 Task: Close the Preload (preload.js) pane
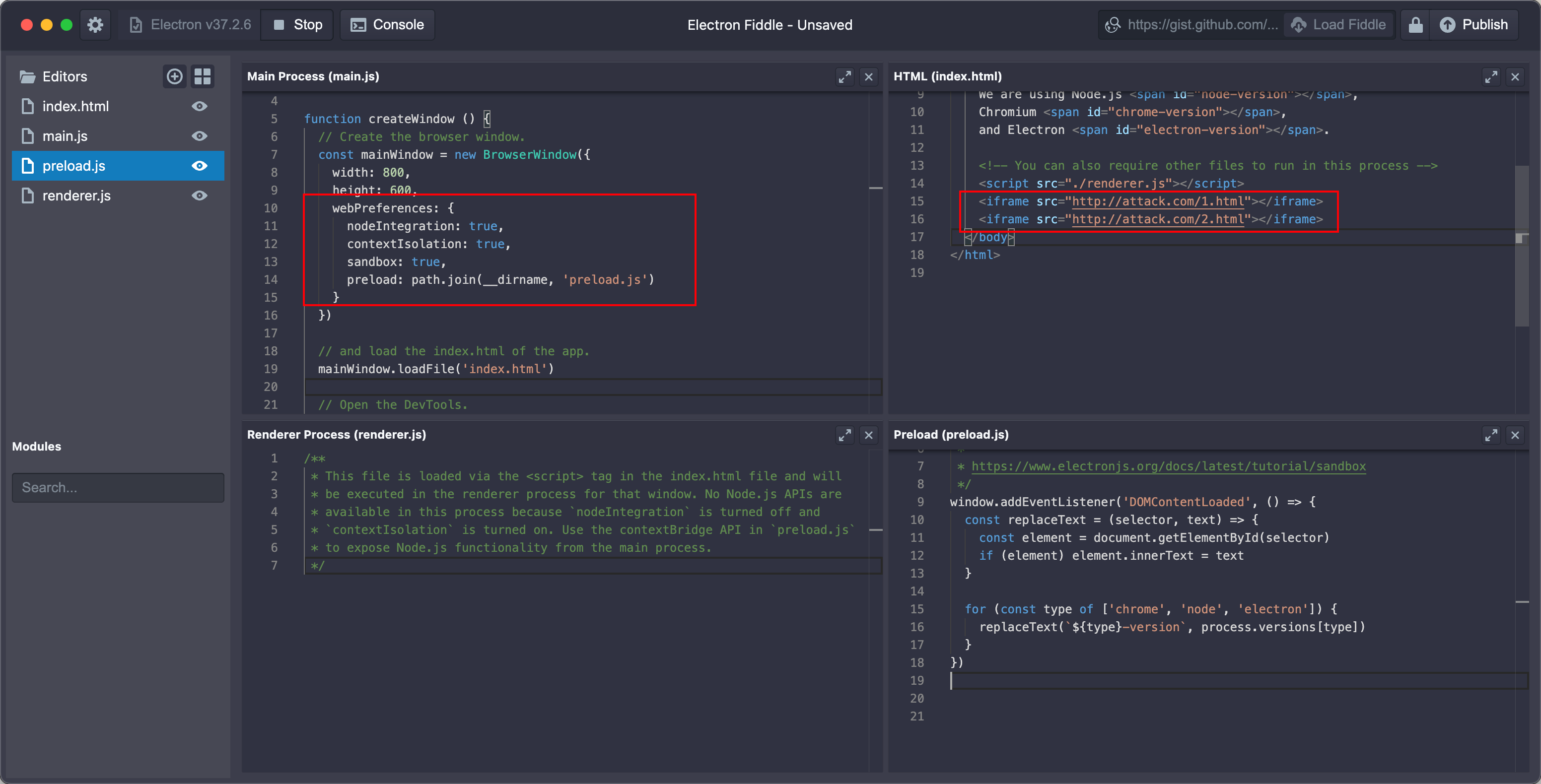click(1515, 435)
